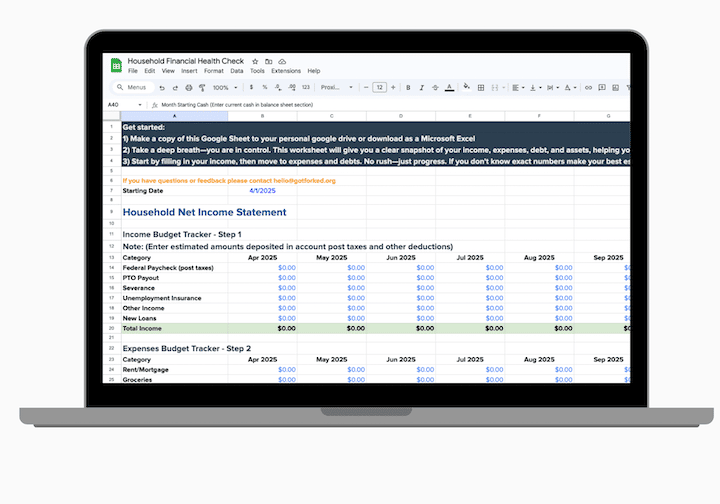
Task: Print the spreadsheet
Action: pos(188,88)
